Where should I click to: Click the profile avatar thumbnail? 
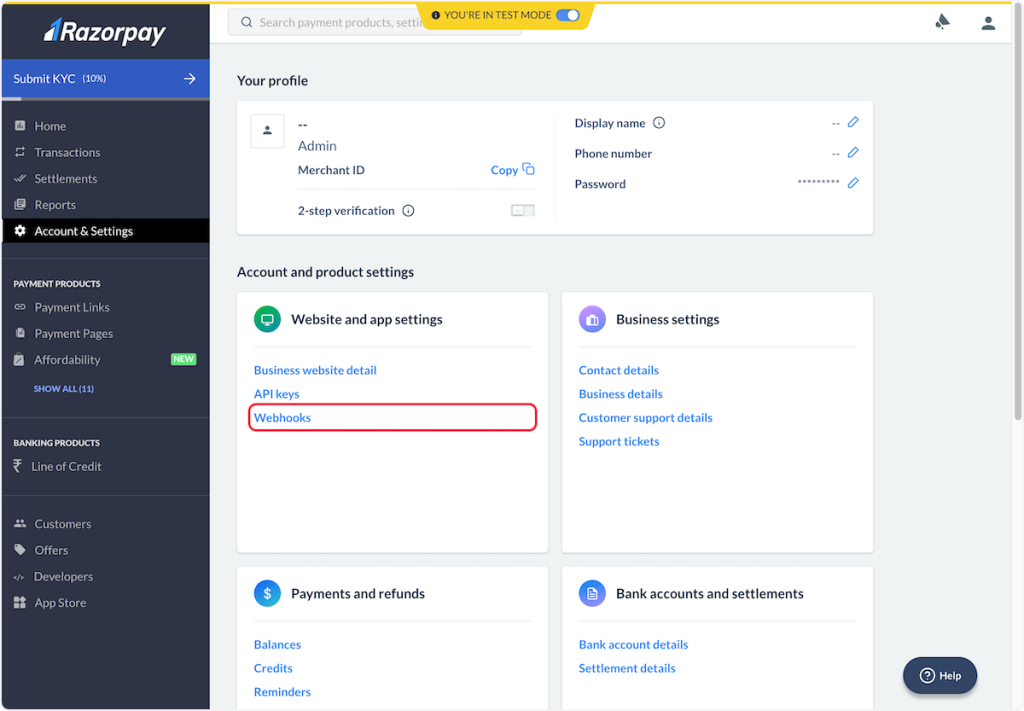click(x=267, y=131)
